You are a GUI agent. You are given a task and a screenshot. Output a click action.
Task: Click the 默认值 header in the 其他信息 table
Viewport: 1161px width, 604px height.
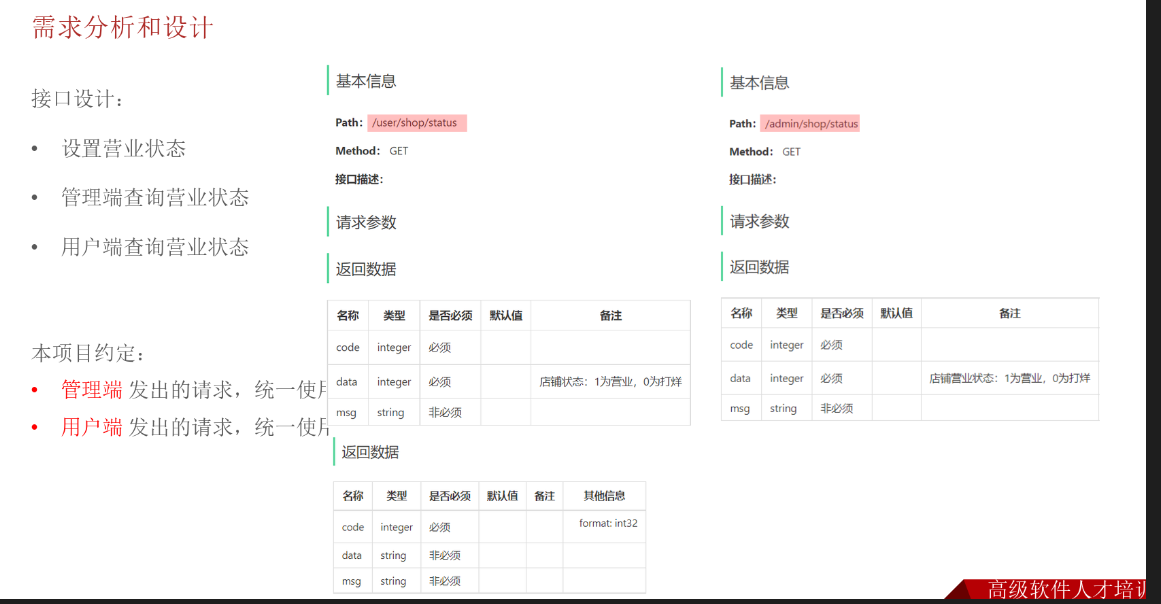tap(502, 496)
